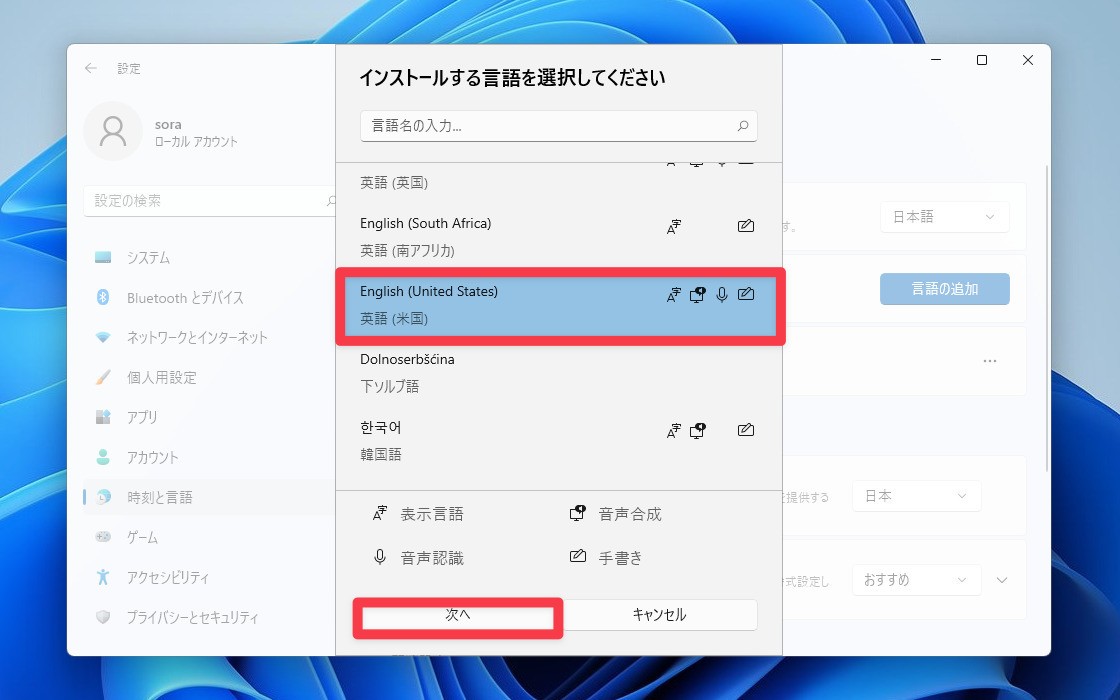The width and height of the screenshot is (1120, 700).
Task: Click the microphone icon for English (United States)
Action: coord(722,294)
